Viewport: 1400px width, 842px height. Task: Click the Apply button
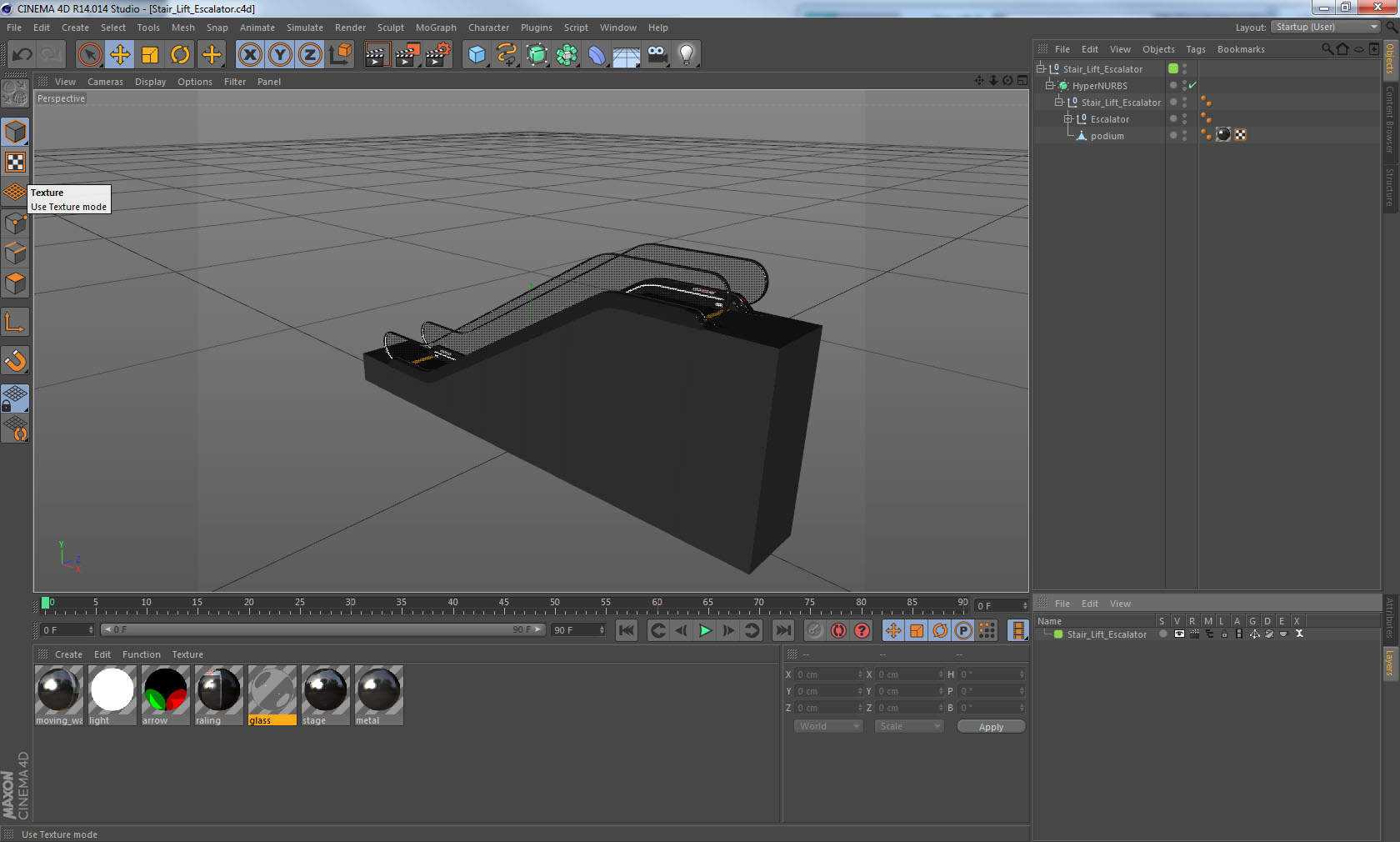(x=991, y=727)
